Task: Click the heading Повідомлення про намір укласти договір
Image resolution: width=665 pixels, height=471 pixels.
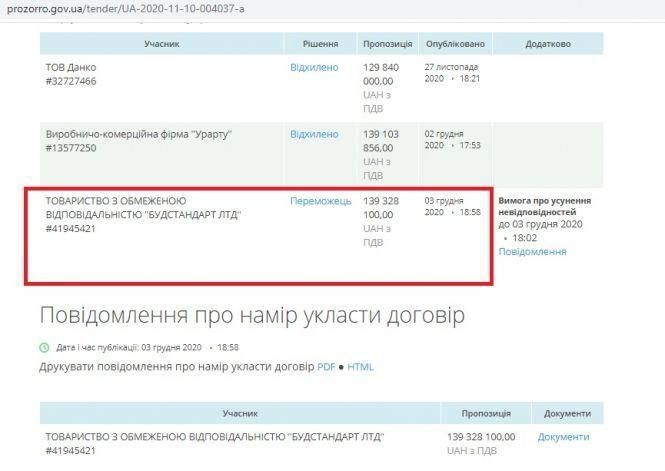Action: click(x=252, y=314)
